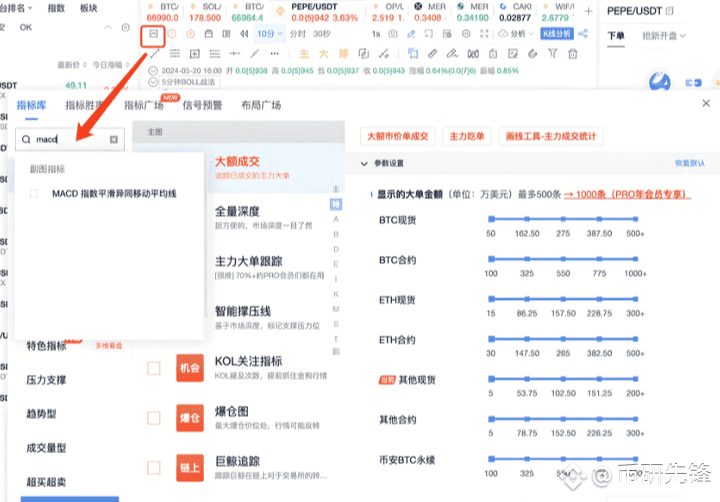The image size is (720, 502).
Task: Check the KOL关注指标 checkbox
Action: tap(154, 368)
